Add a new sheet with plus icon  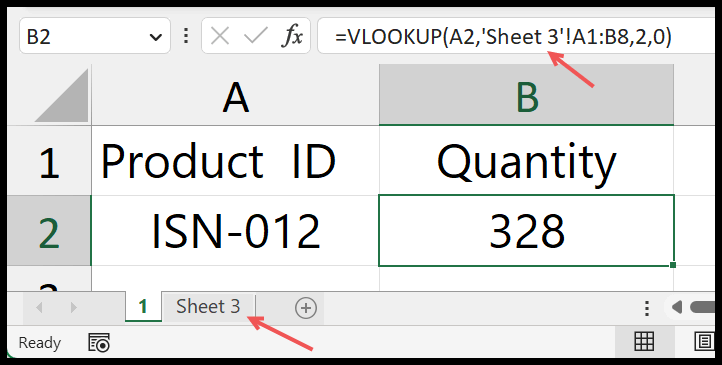(306, 307)
